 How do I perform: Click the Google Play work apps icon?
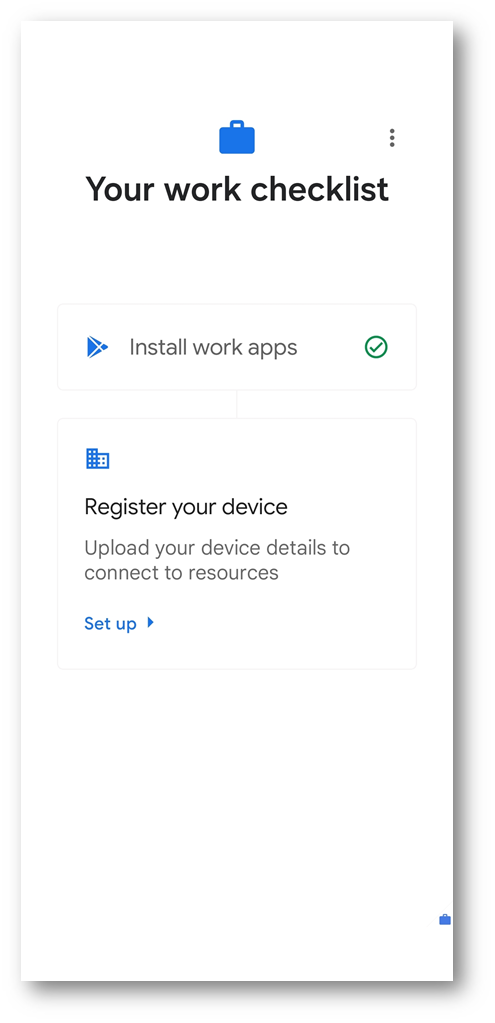point(97,347)
